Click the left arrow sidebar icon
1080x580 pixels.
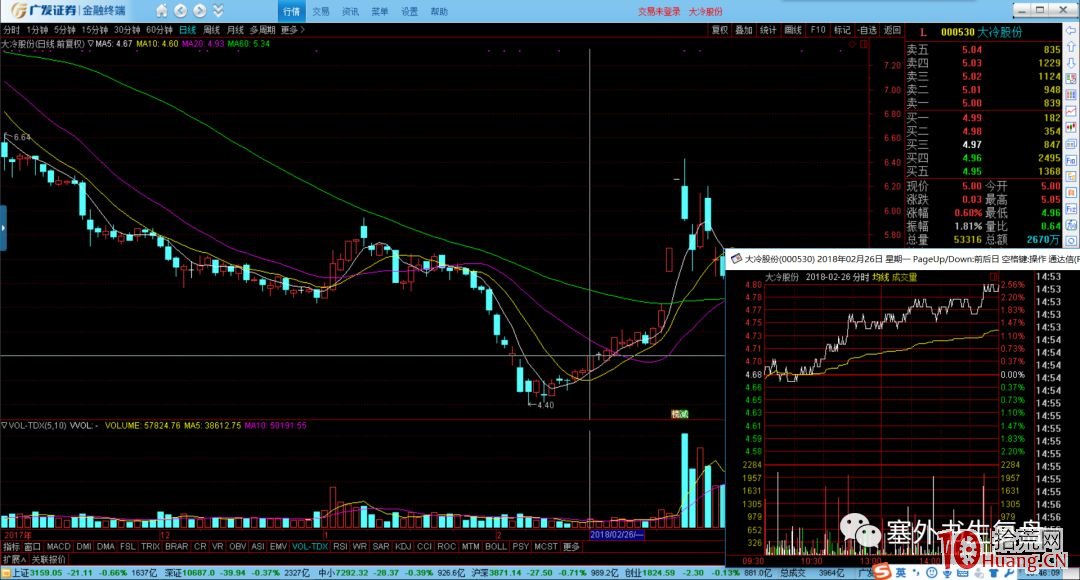pyautogui.click(x=1071, y=32)
